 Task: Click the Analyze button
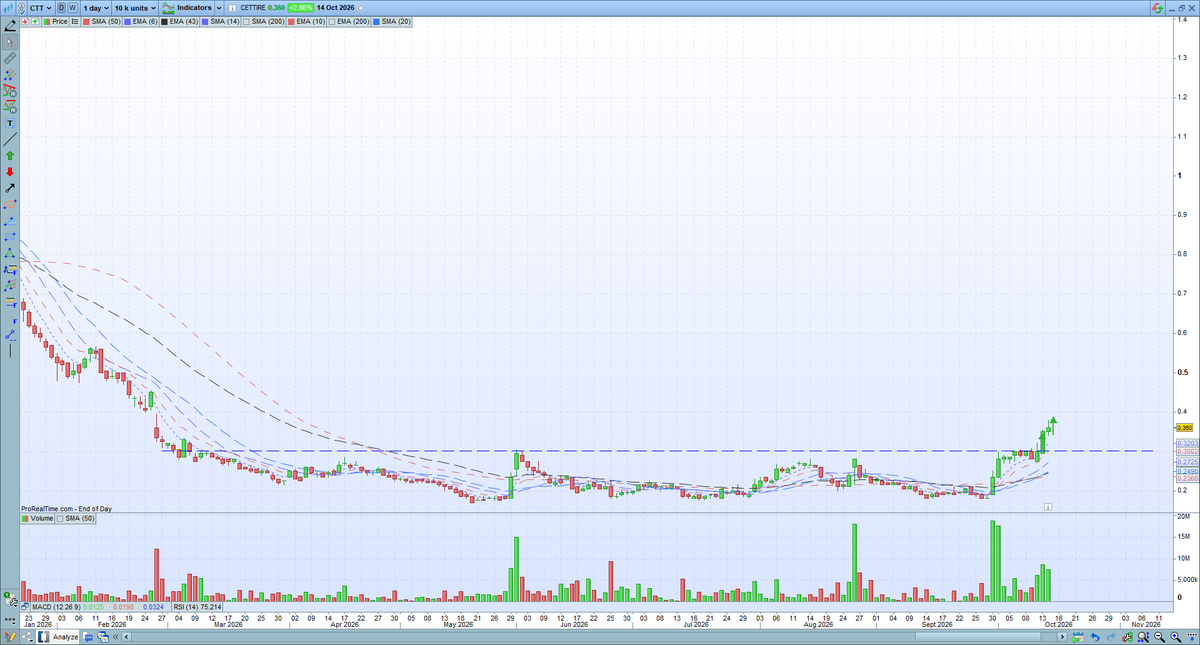point(57,637)
